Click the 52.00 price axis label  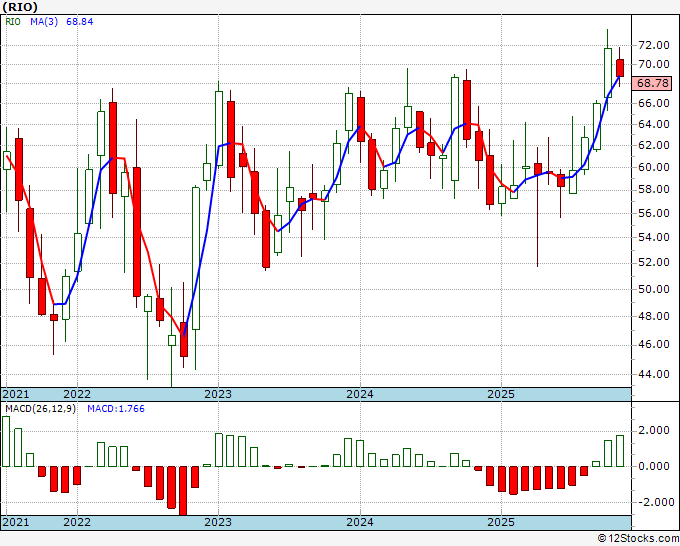[x=654, y=262]
